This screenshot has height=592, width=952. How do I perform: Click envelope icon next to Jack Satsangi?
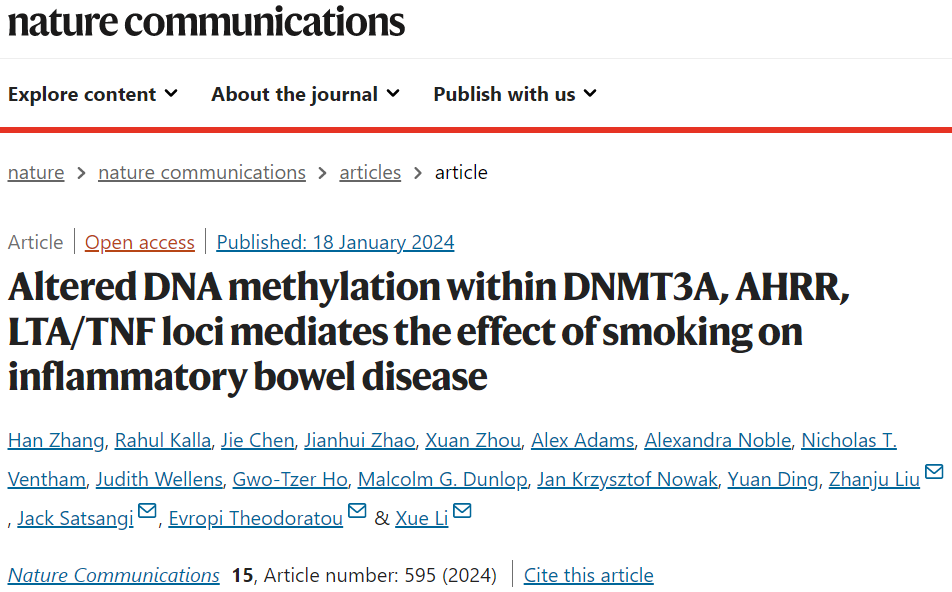(147, 512)
